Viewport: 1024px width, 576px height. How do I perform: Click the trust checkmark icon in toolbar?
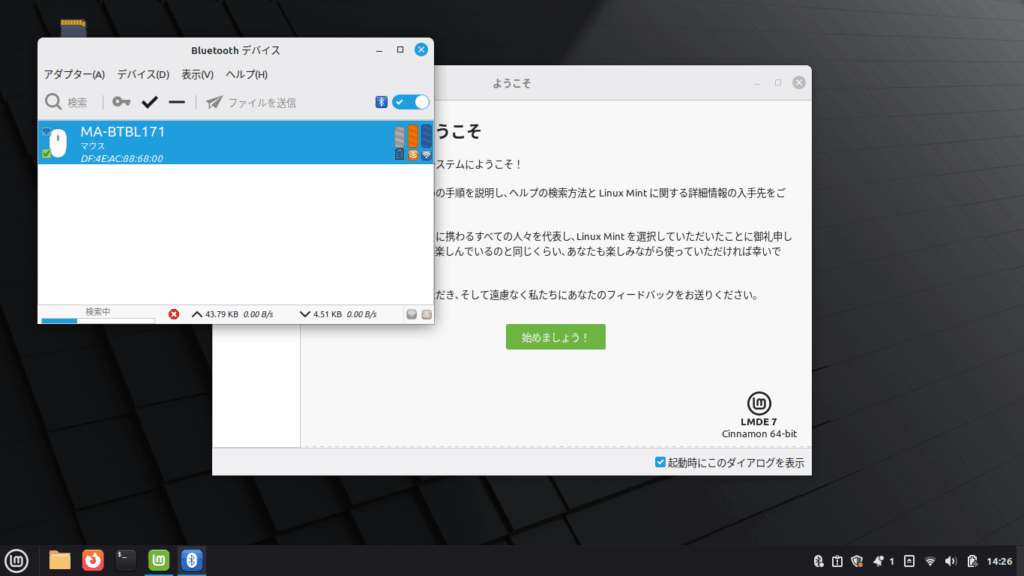(x=150, y=102)
